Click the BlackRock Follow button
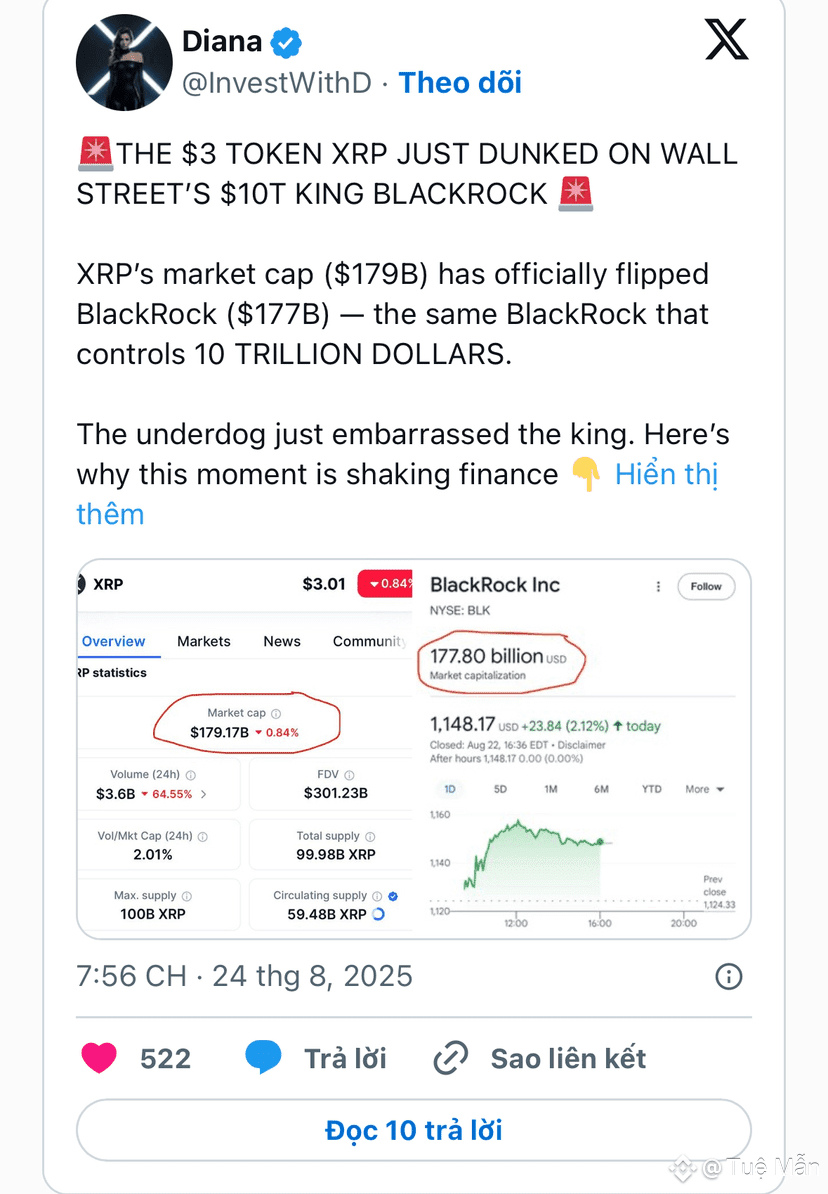 706,586
